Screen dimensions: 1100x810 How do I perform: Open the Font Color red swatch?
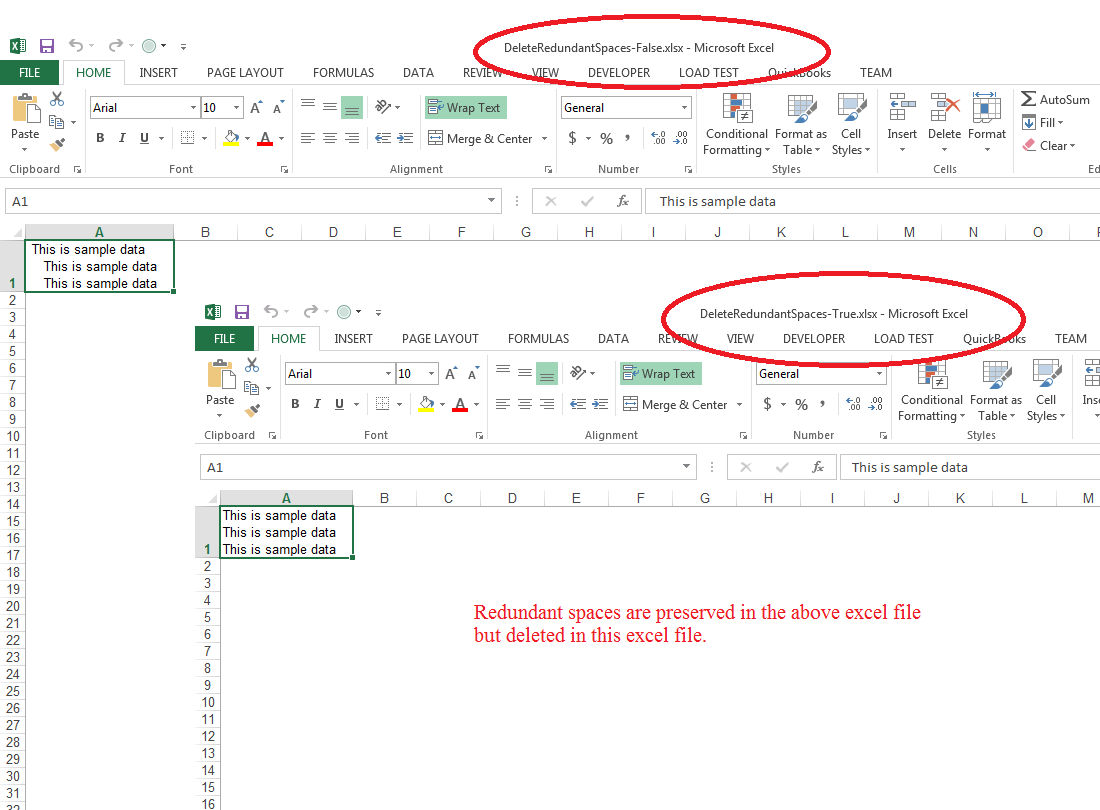point(264,138)
